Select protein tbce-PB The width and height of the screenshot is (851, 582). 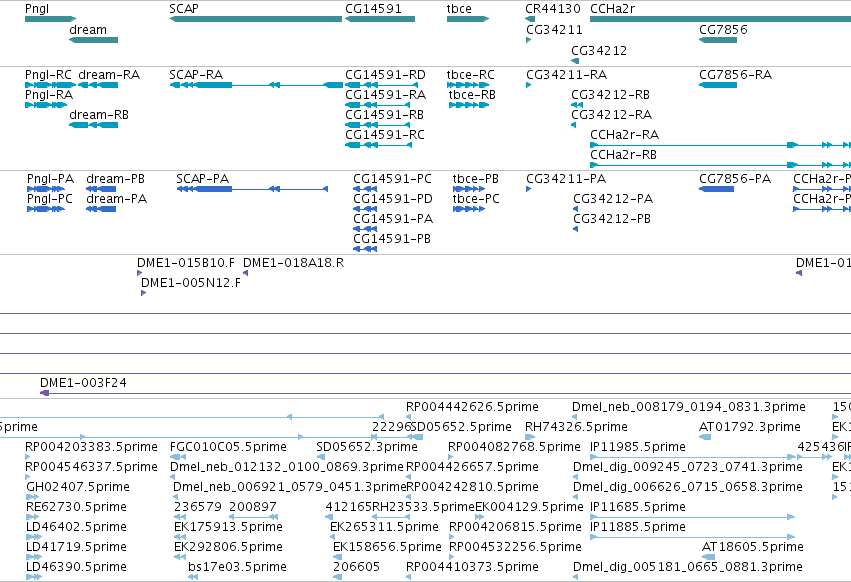tap(475, 179)
